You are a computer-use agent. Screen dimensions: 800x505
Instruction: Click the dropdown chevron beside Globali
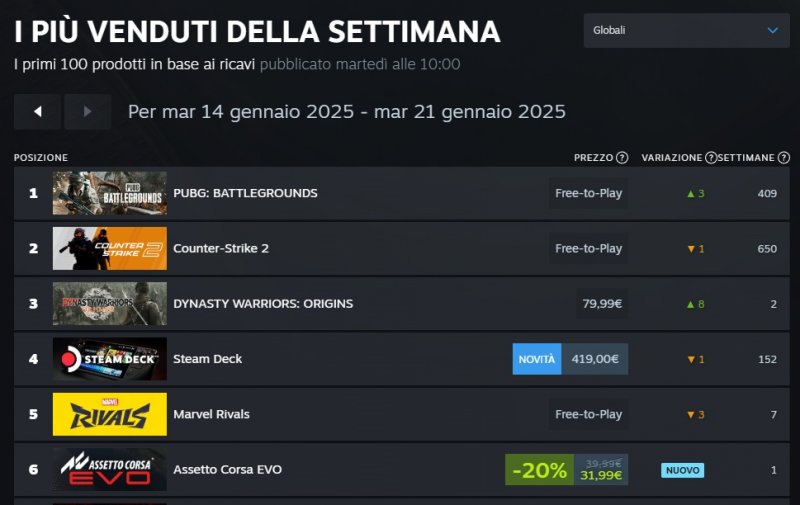[x=772, y=31]
